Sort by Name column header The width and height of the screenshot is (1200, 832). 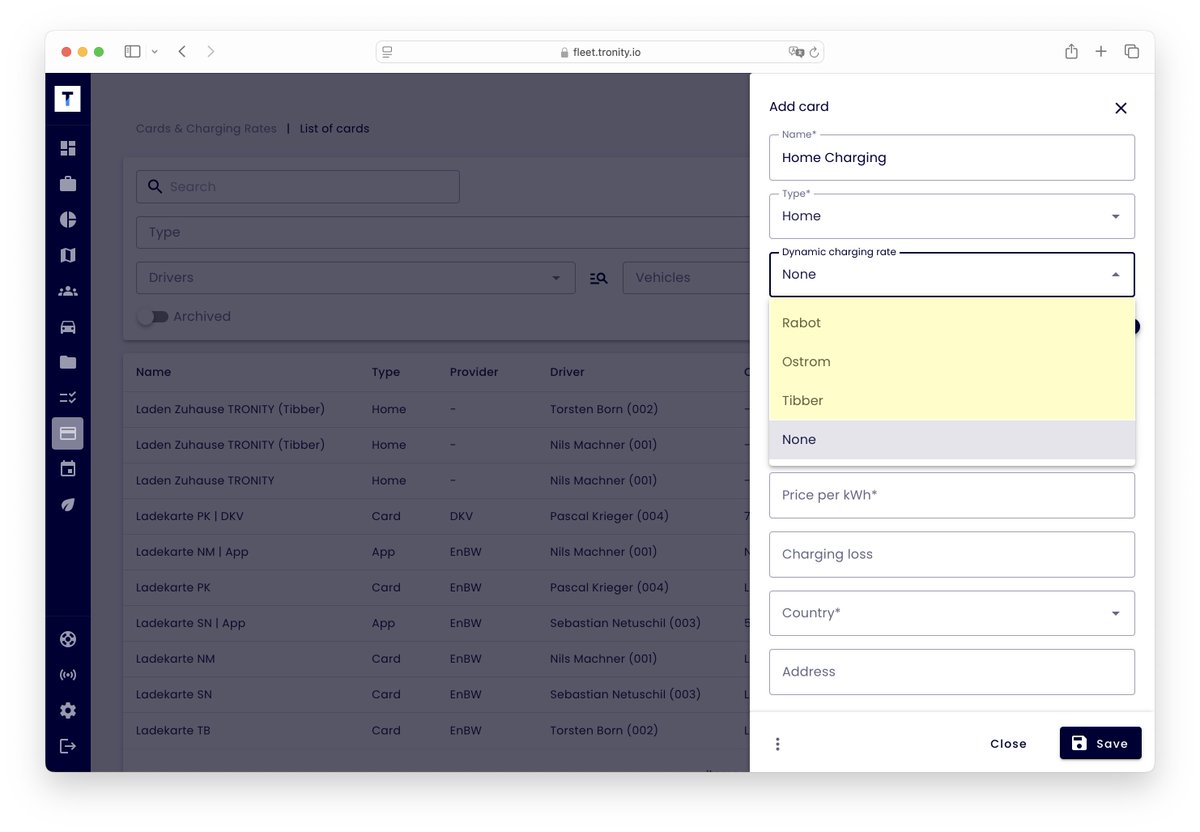[x=153, y=372]
